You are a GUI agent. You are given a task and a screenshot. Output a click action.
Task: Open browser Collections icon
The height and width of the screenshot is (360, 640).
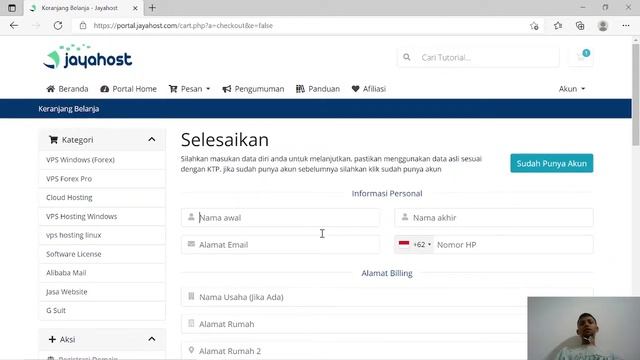click(580, 26)
